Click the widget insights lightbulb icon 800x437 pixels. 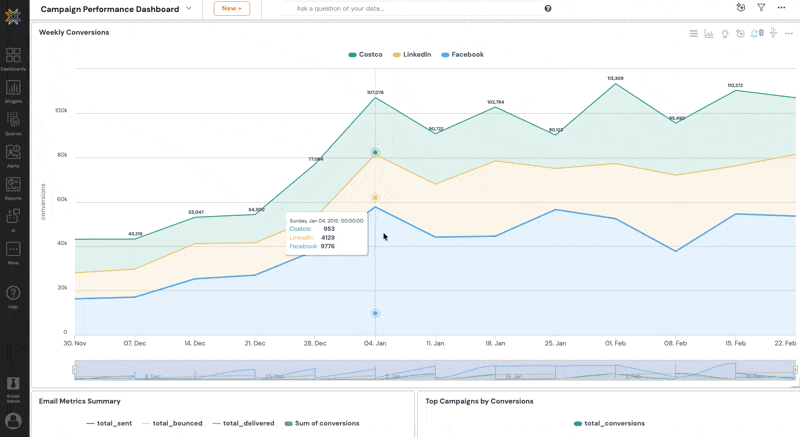[725, 33]
